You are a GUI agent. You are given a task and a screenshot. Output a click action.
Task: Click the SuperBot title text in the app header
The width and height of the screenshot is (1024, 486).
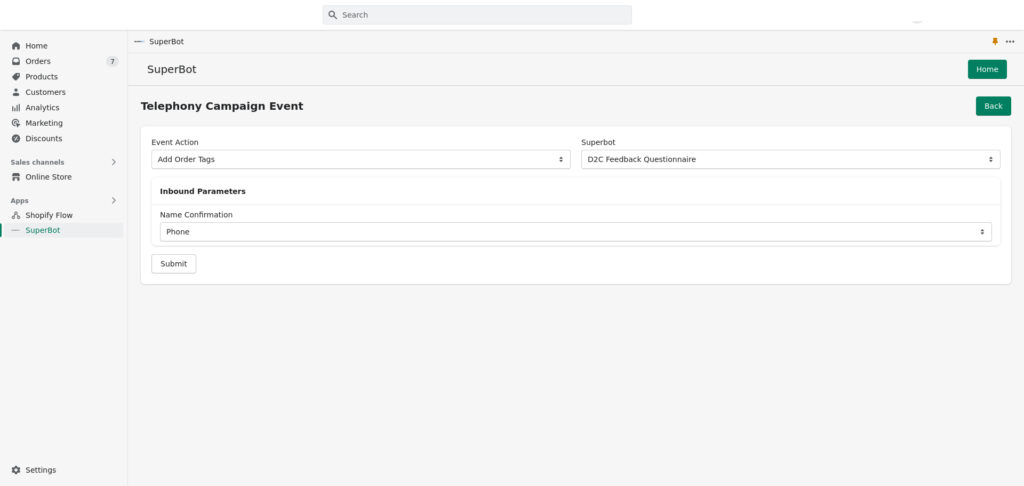point(167,42)
